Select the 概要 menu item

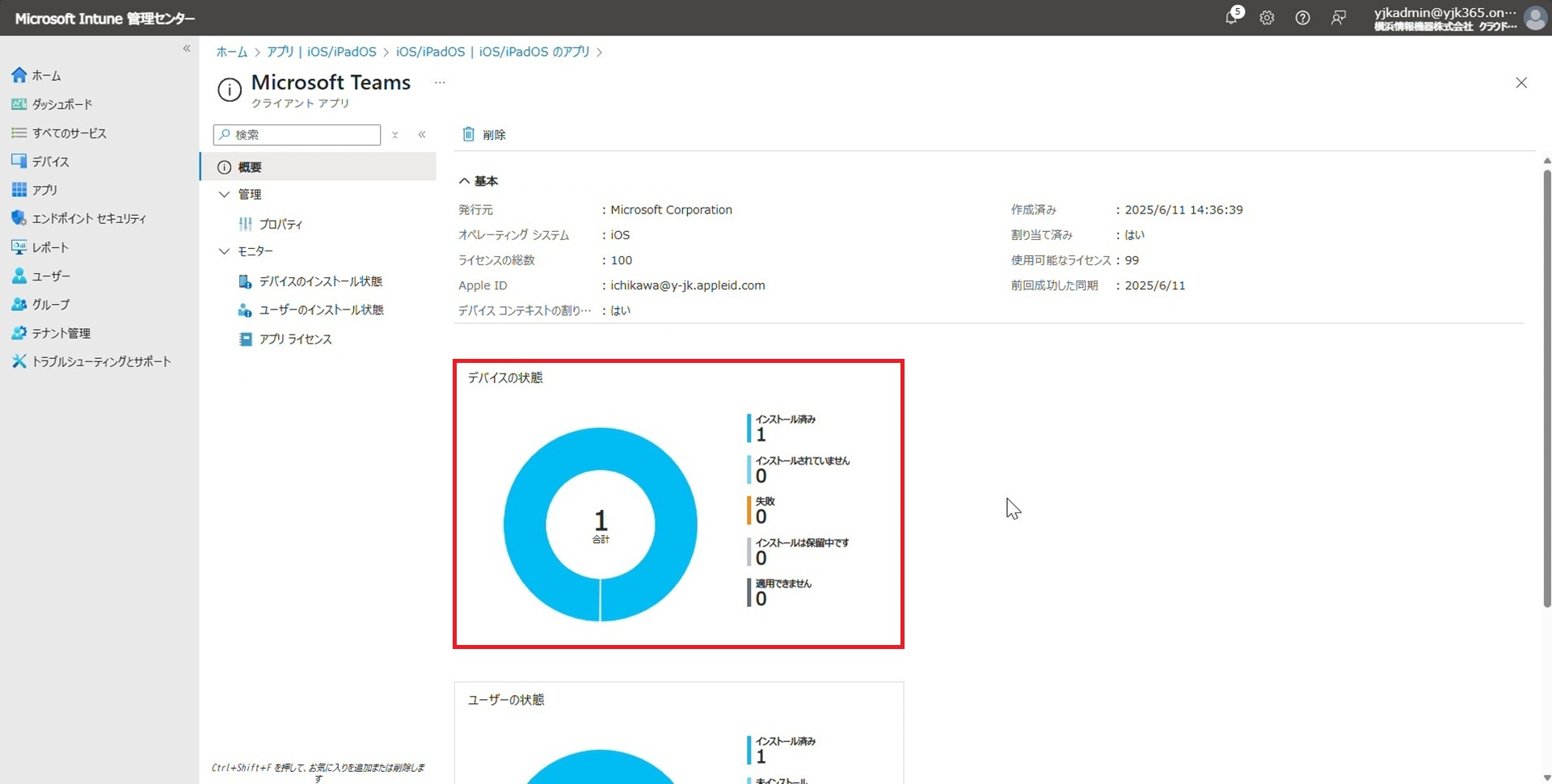click(250, 167)
